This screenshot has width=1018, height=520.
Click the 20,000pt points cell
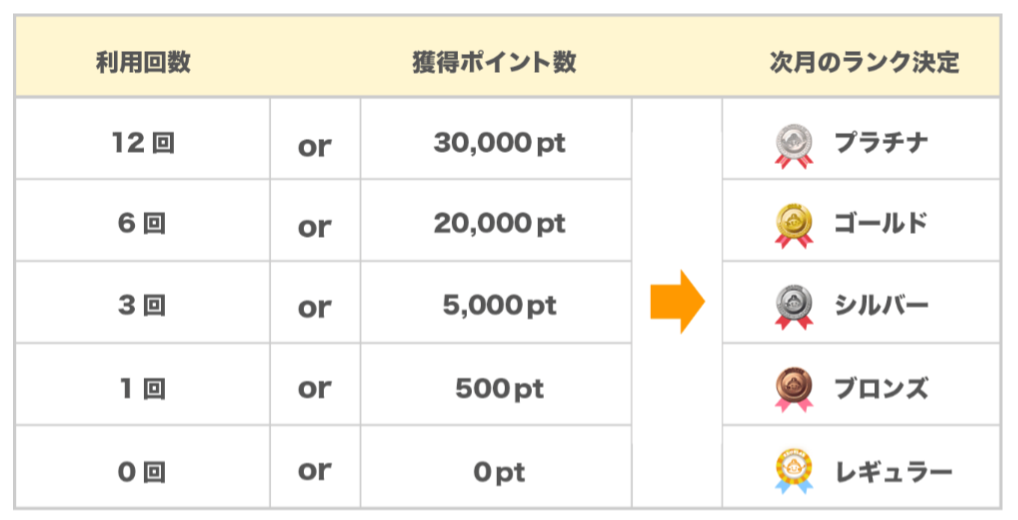[499, 223]
